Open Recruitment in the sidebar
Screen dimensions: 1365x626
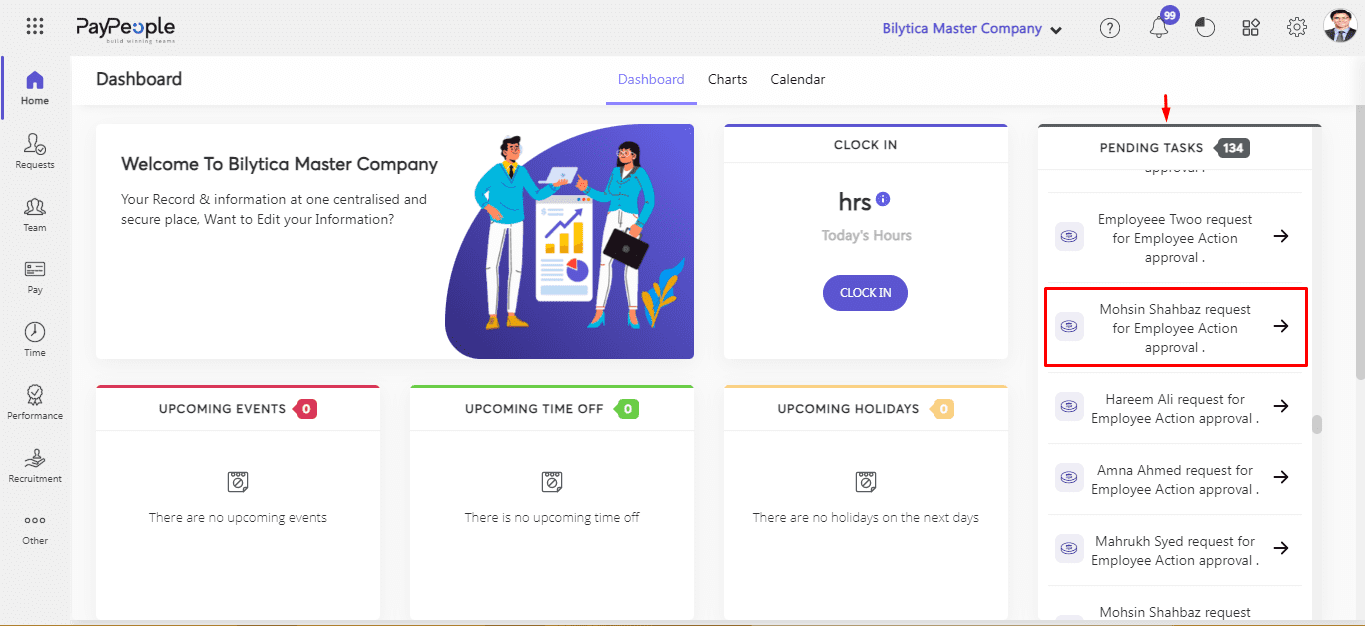pyautogui.click(x=35, y=465)
